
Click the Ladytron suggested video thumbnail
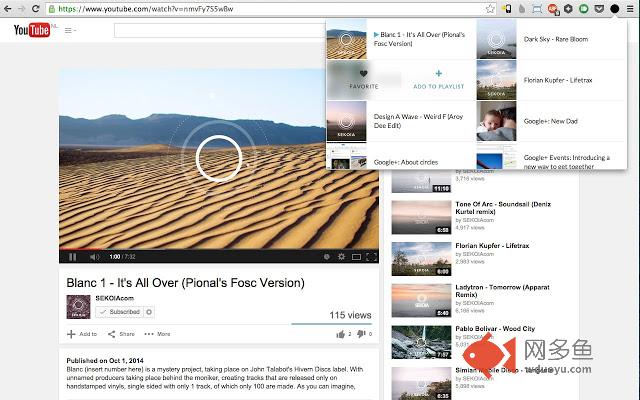point(421,300)
